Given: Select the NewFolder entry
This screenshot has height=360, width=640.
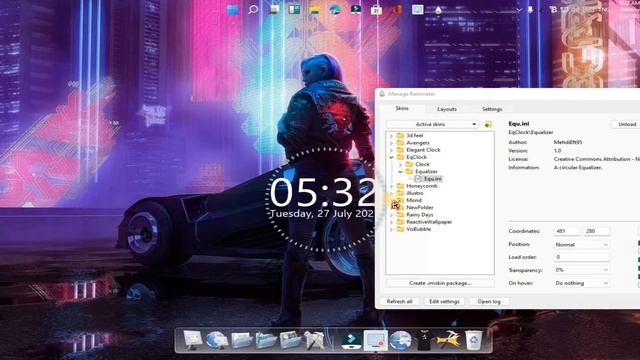Looking at the screenshot, I should coord(420,207).
